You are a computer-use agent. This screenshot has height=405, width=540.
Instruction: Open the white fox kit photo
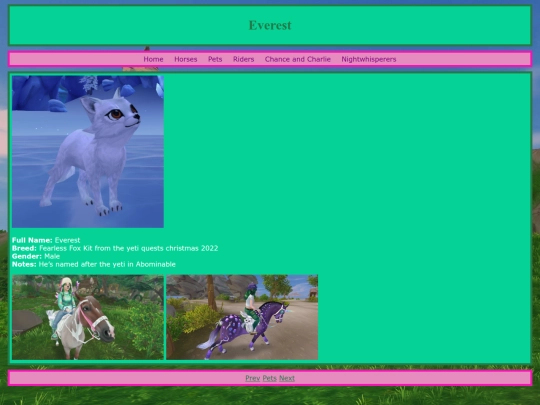coord(88,152)
